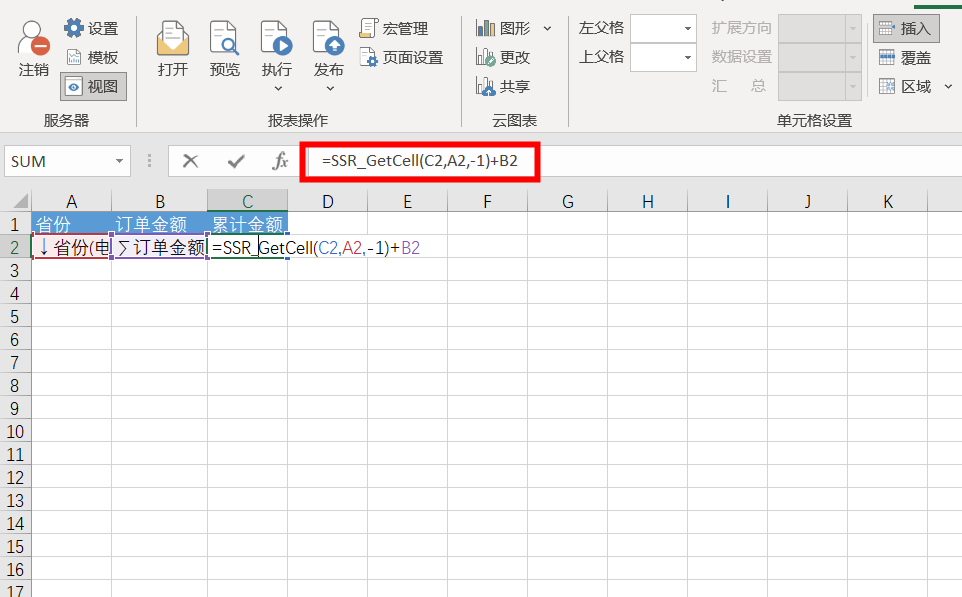962x597 pixels.
Task: Select column D header
Action: (x=328, y=201)
